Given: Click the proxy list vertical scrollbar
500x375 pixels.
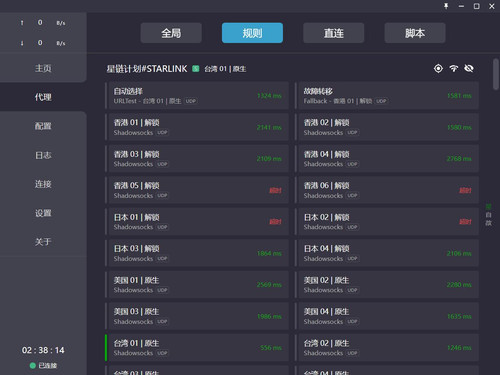Looking at the screenshot, I should point(496,74).
